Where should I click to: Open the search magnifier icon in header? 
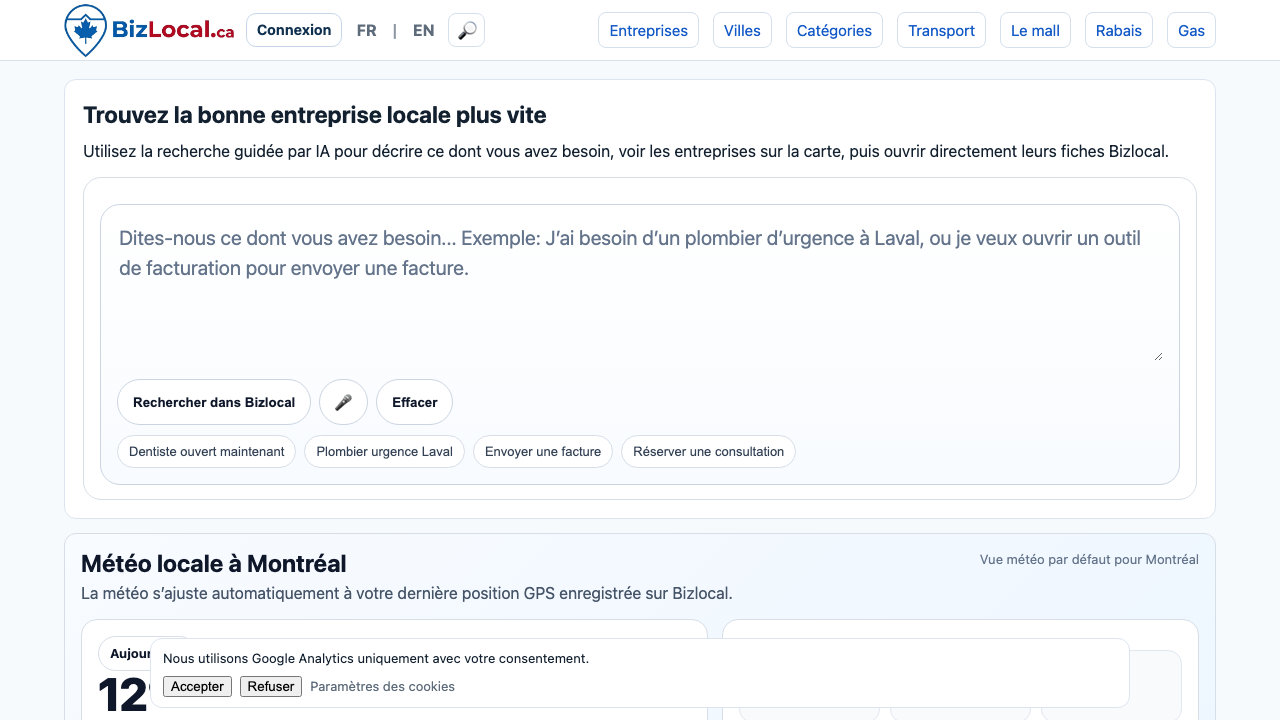click(466, 30)
